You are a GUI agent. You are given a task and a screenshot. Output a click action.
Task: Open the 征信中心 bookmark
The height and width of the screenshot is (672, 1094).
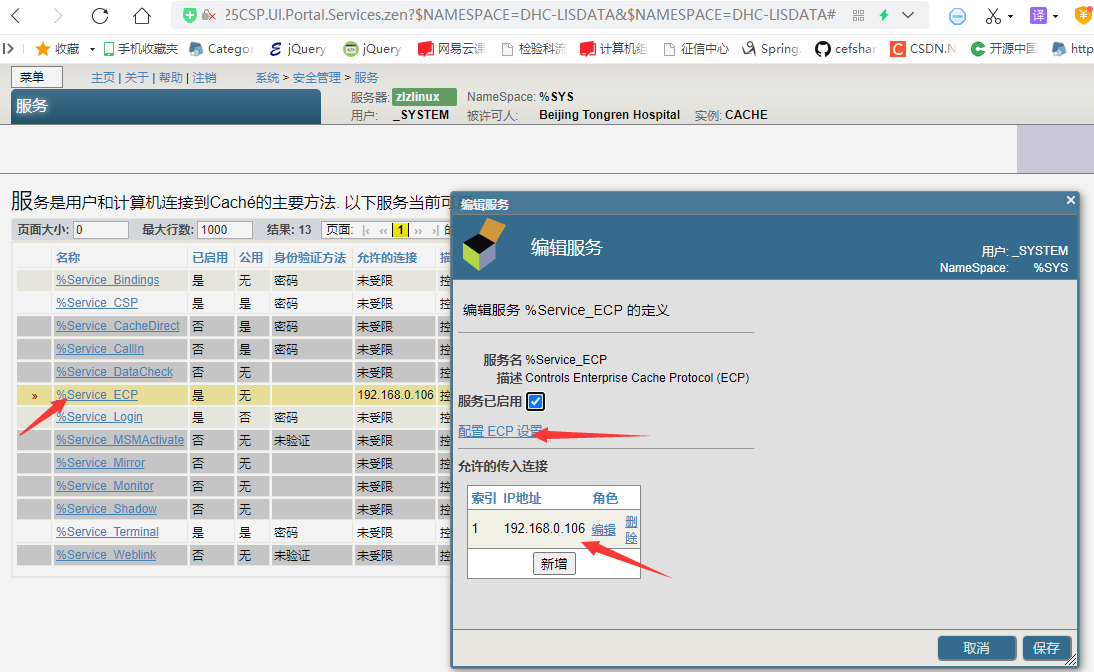(696, 49)
